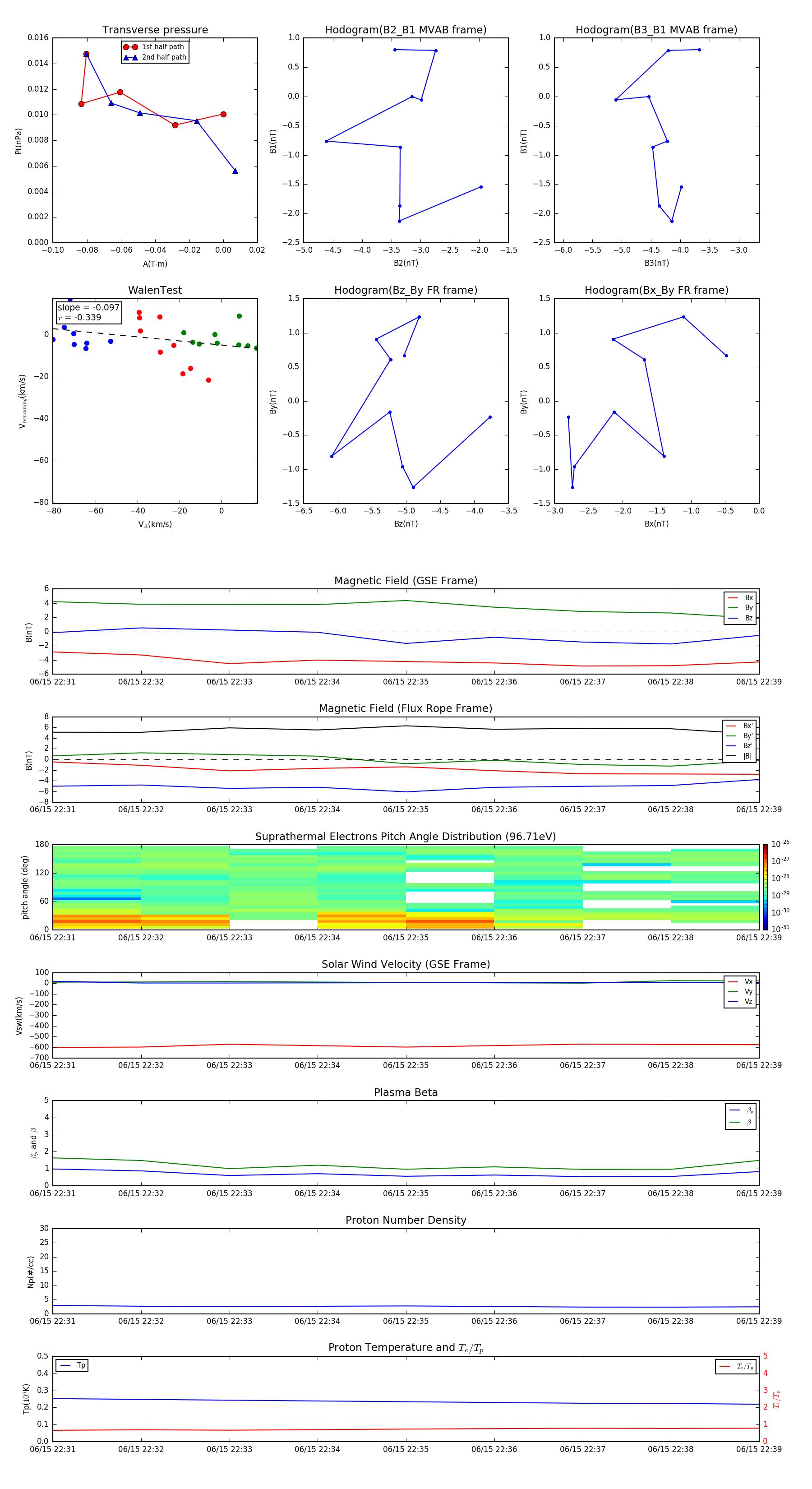Click the "VA(km/s)" x-axis label
Viewport: 812px width, 1489px height.
(x=155, y=524)
